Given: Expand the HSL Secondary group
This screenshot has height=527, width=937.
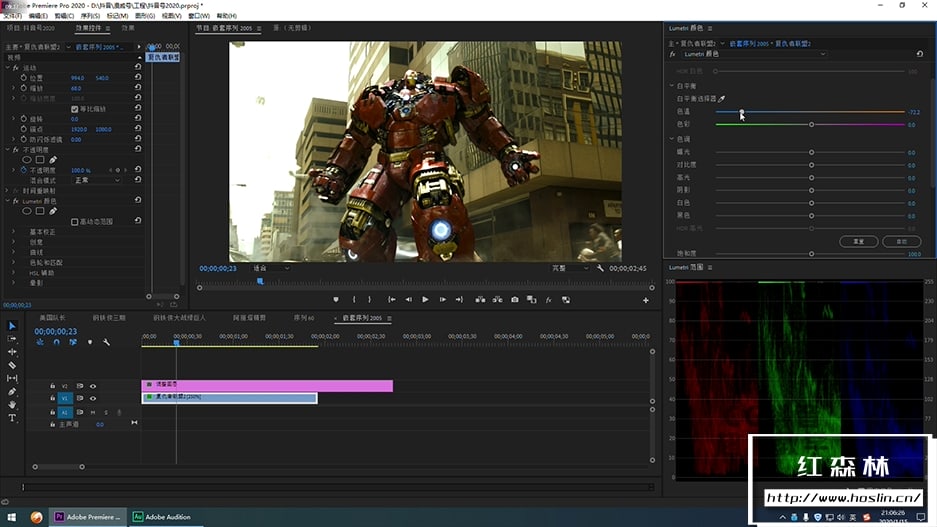Looking at the screenshot, I should coord(14,272).
